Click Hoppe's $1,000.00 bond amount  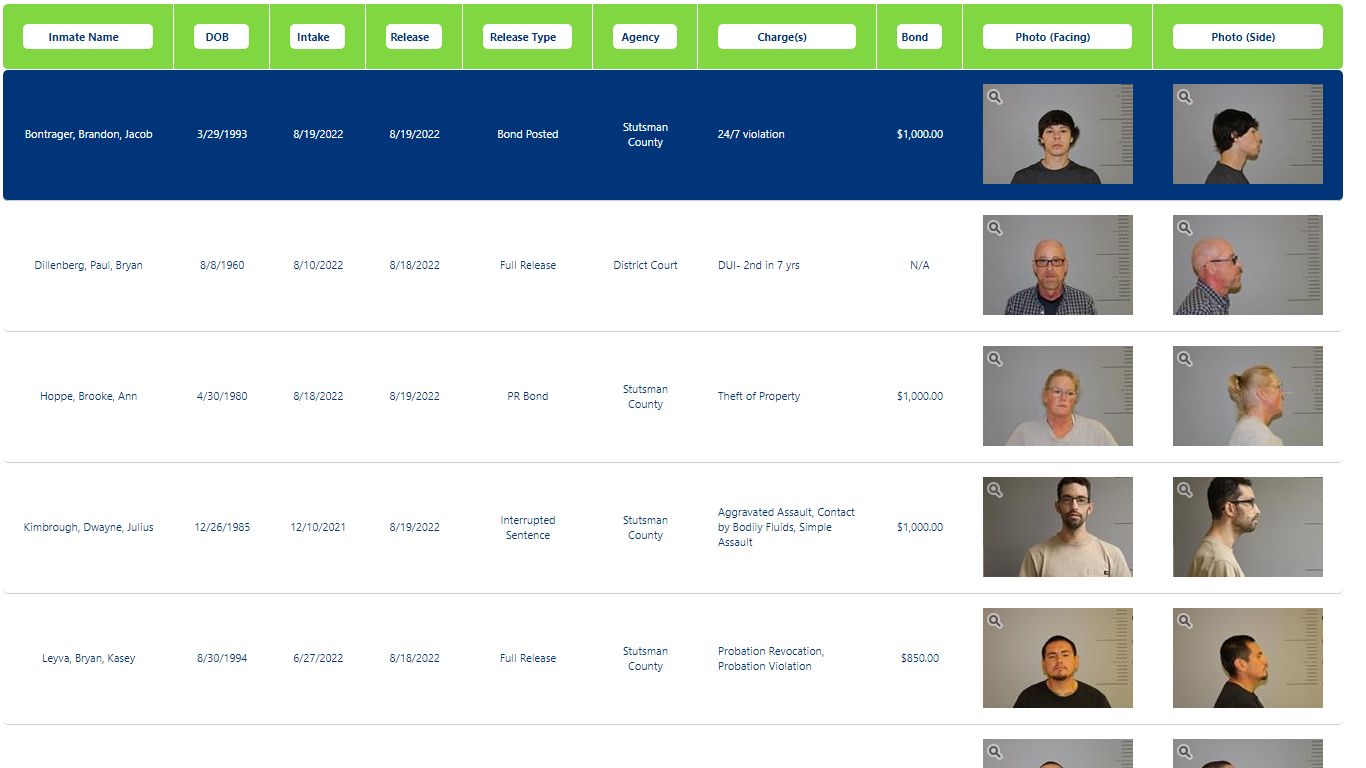[x=920, y=396]
